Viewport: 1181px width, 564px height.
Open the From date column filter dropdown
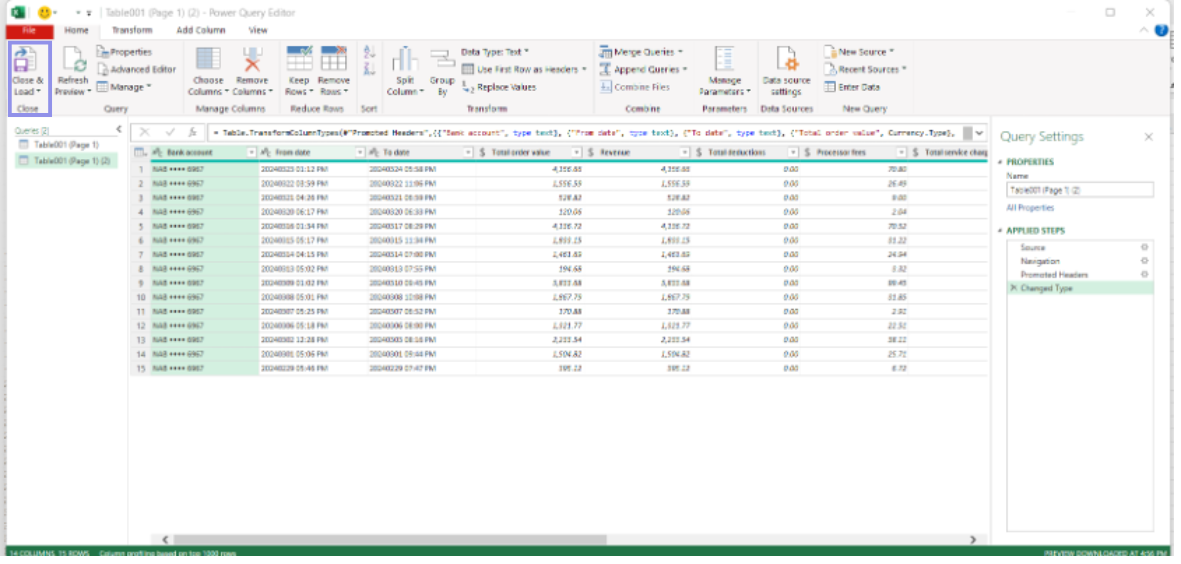(x=359, y=153)
